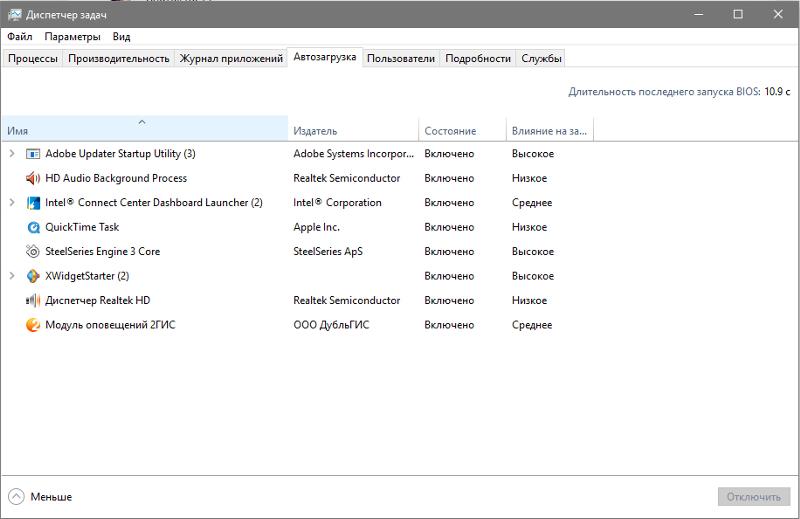Go to the Пользователи tab
The height and width of the screenshot is (519, 800).
point(401,58)
